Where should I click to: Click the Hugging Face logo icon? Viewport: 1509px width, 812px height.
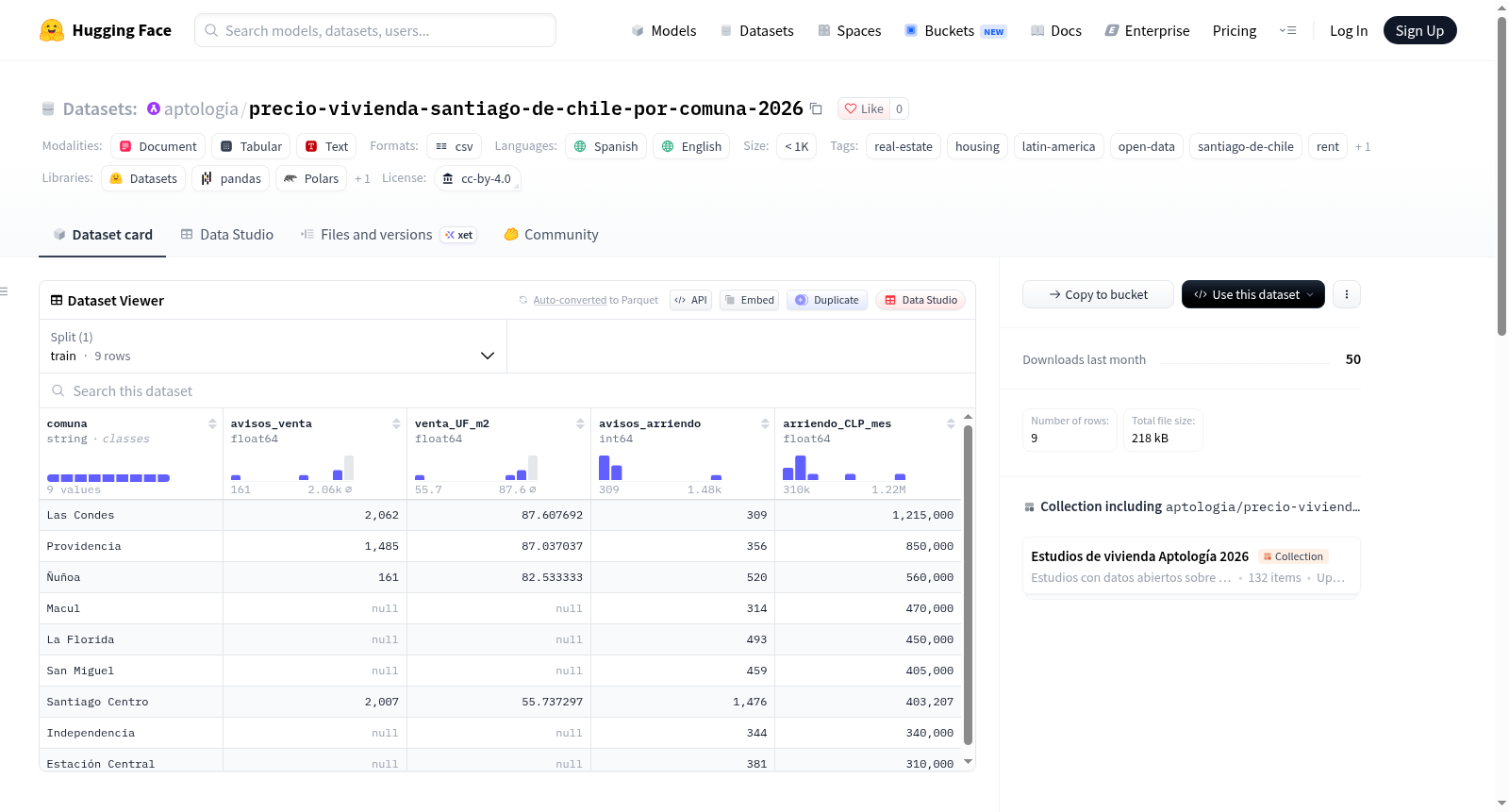(52, 30)
